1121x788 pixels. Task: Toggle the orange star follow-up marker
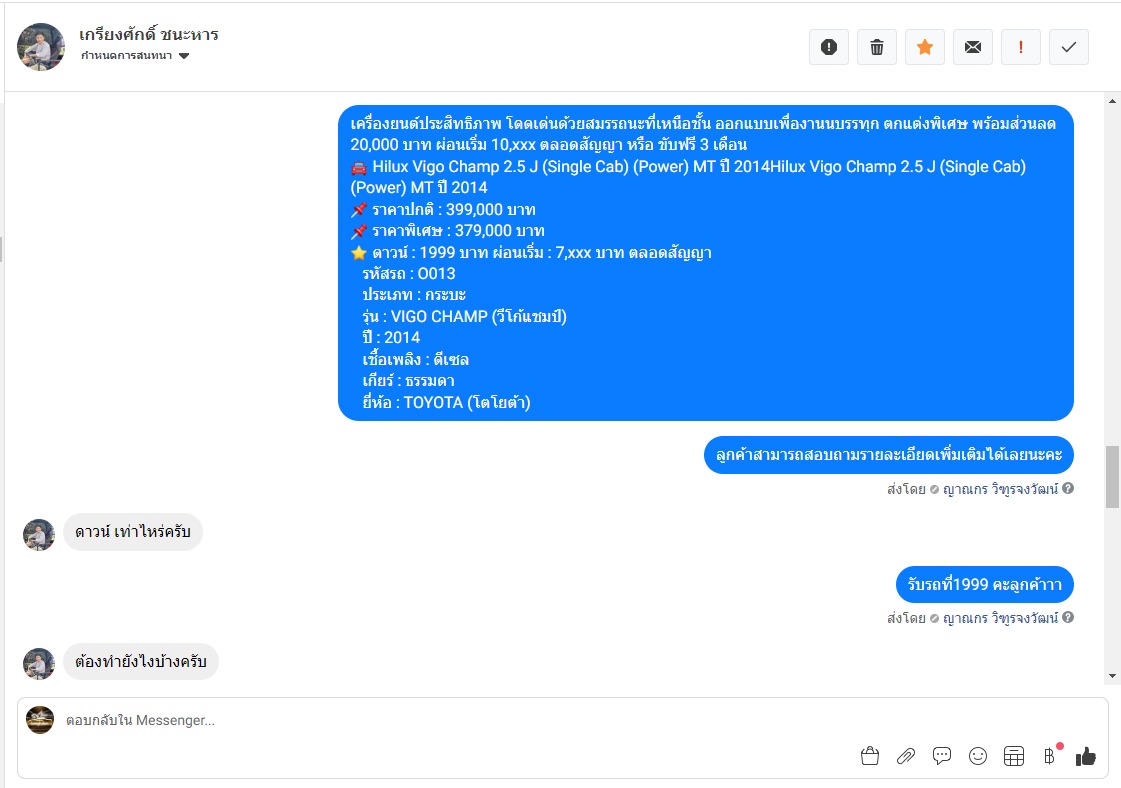tap(924, 47)
